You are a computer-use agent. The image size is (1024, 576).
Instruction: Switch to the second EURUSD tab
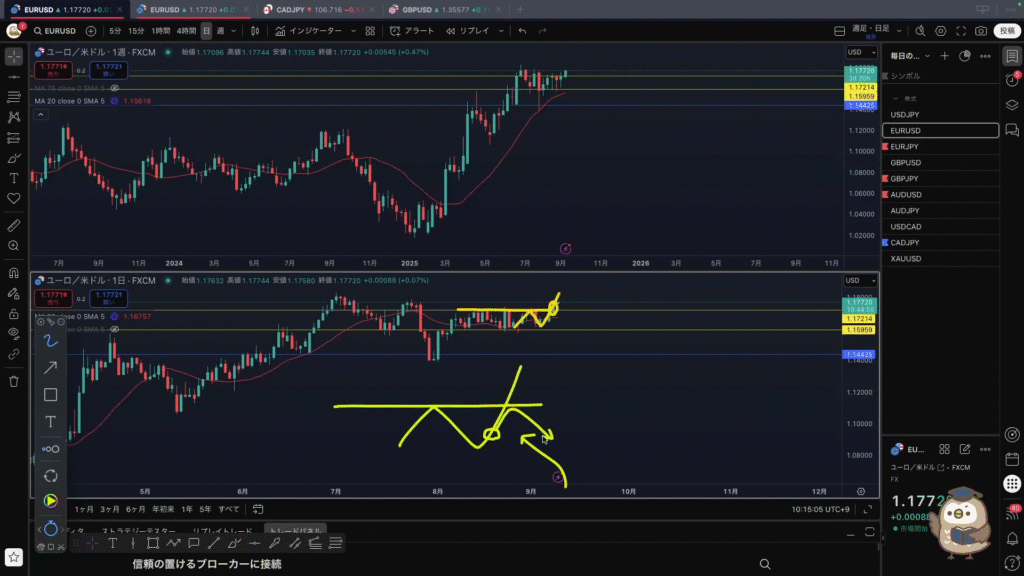[x=191, y=10]
